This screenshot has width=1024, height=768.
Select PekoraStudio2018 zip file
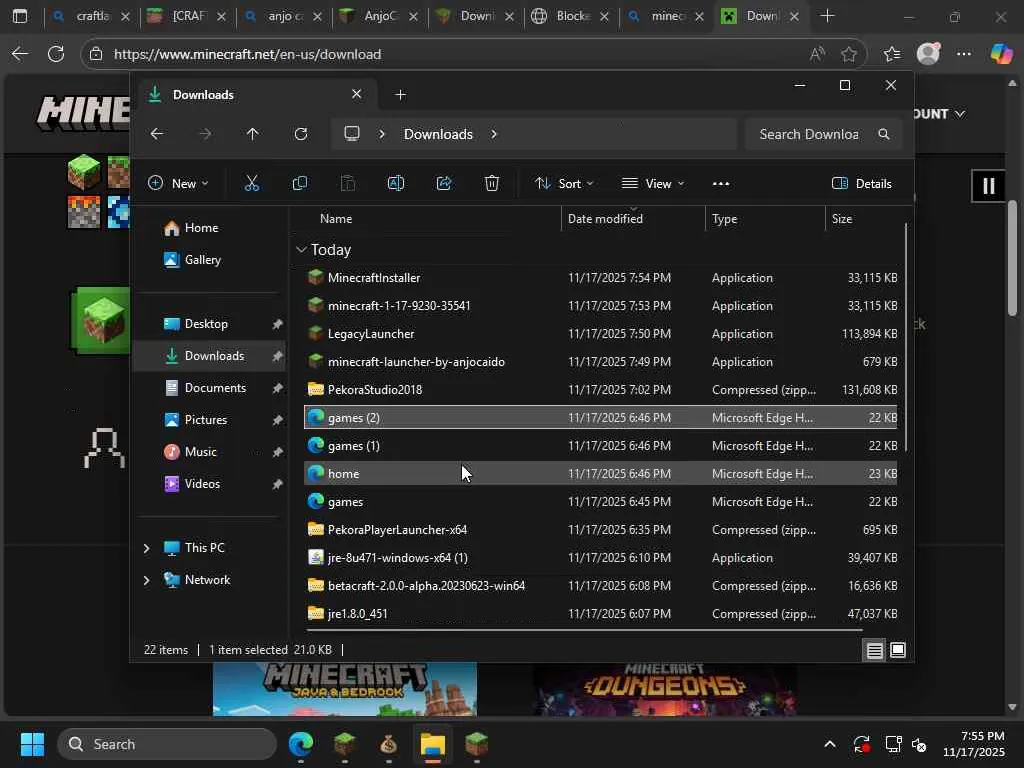[x=600, y=390]
